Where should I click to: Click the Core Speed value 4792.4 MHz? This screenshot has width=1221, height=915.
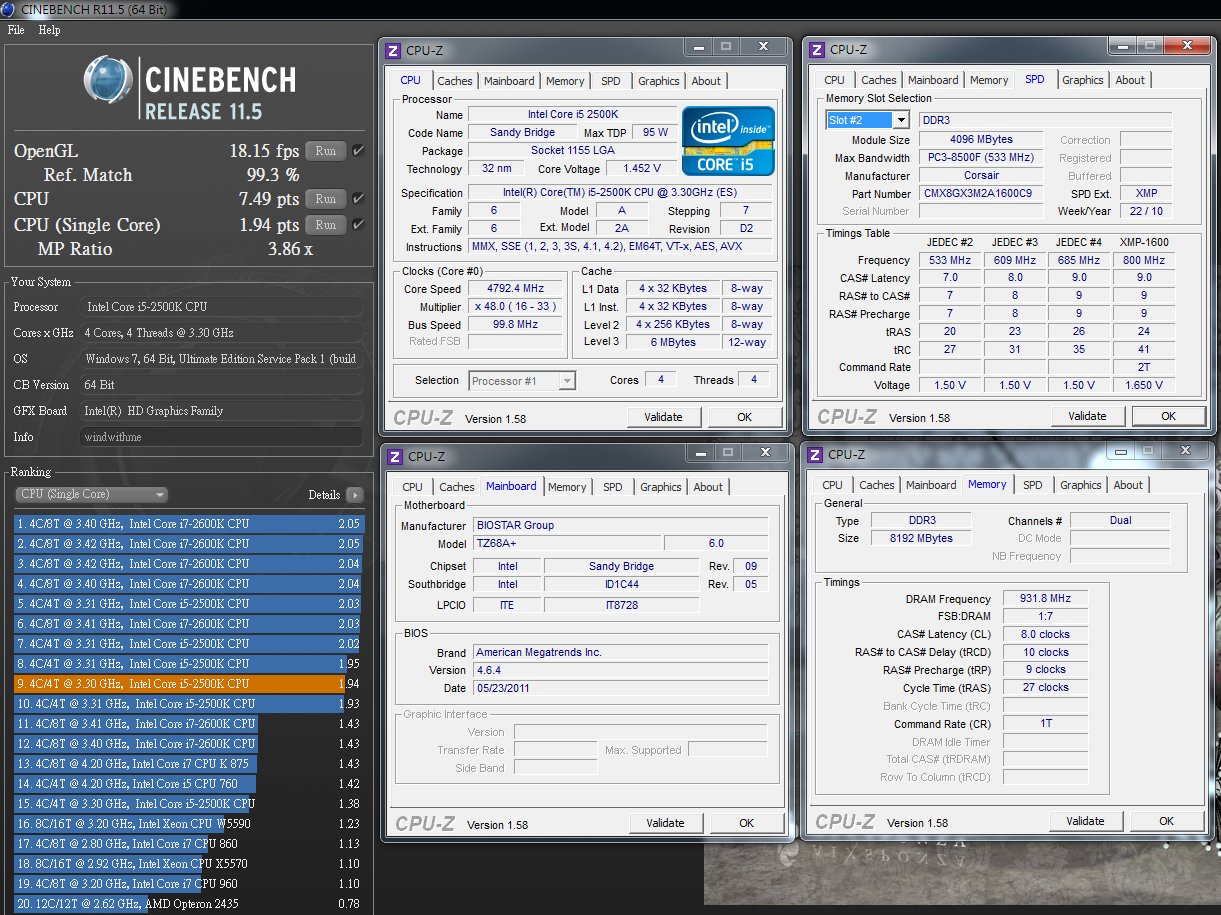coord(515,289)
